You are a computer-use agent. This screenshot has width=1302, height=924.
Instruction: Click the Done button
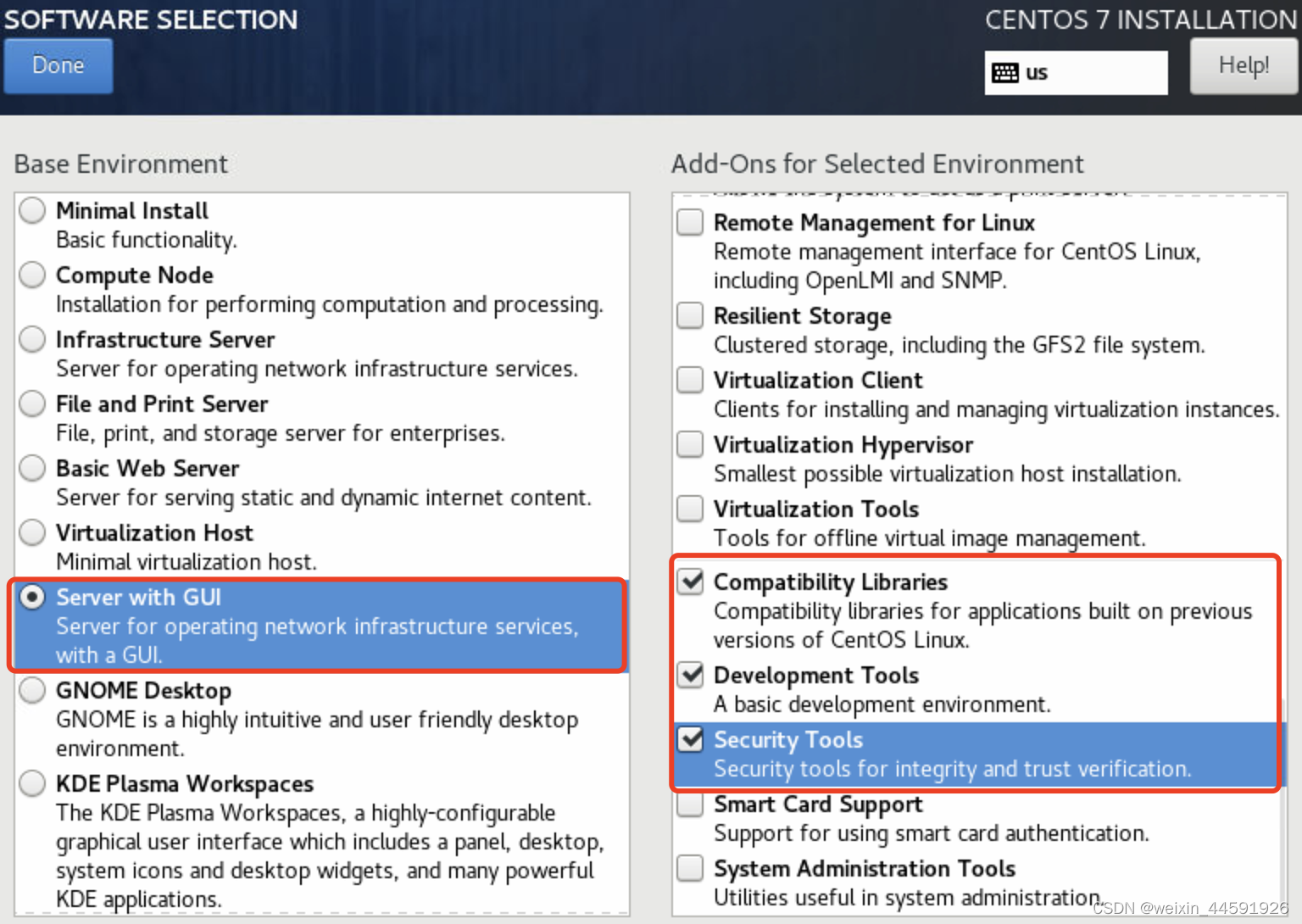coord(57,64)
